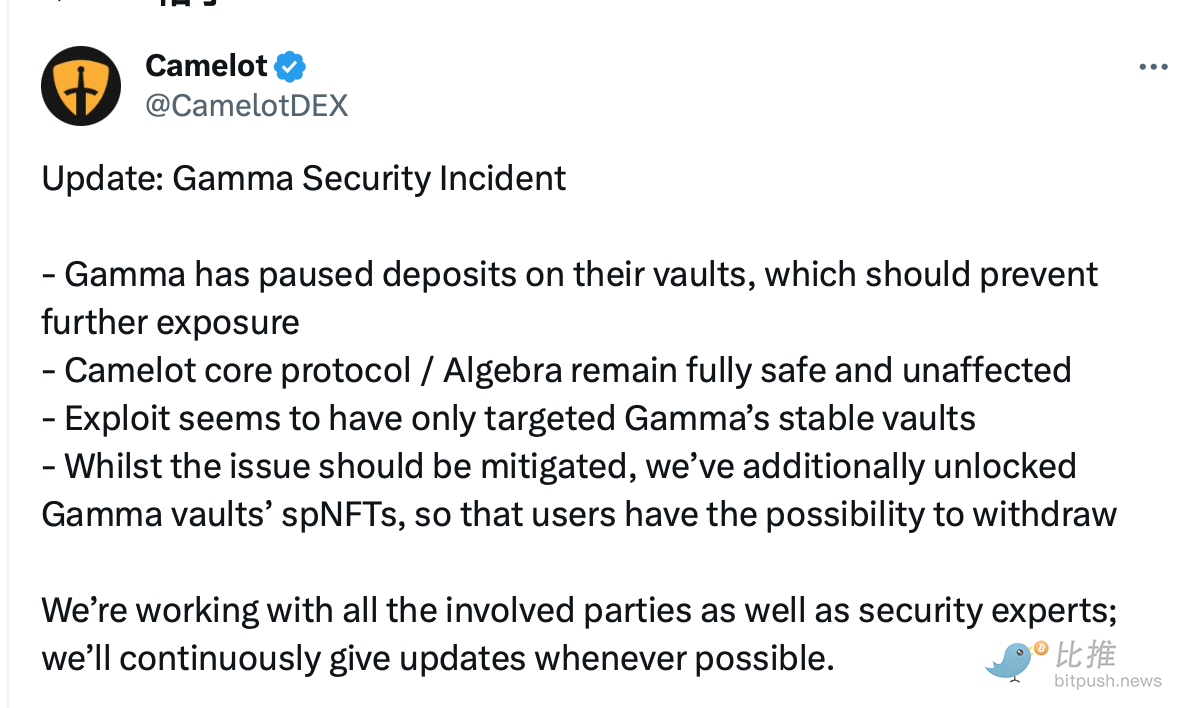
Task: Click the 'Whilst the issue should be mitigated' line
Action: click(x=560, y=466)
